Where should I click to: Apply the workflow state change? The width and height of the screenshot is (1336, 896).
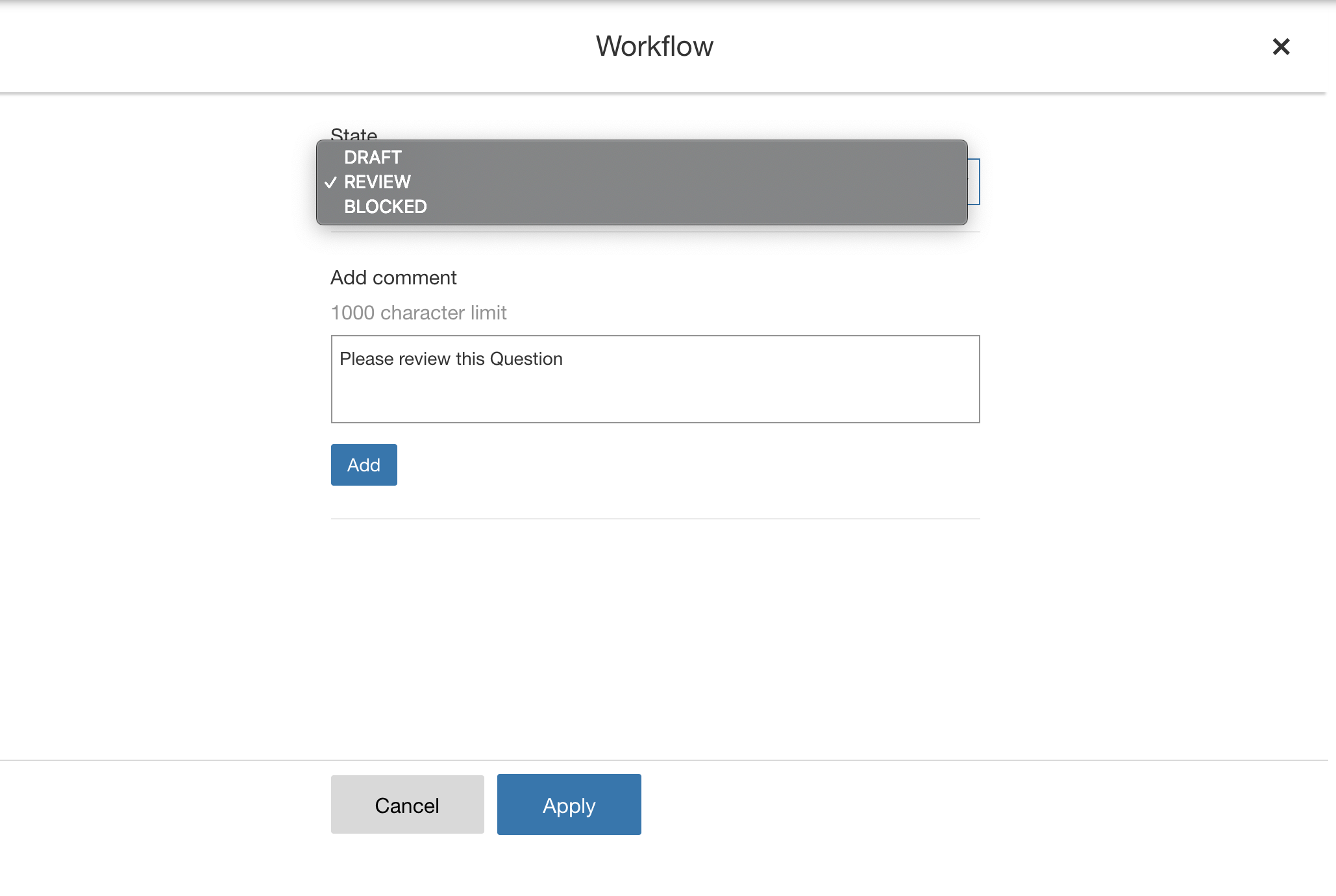tap(569, 804)
